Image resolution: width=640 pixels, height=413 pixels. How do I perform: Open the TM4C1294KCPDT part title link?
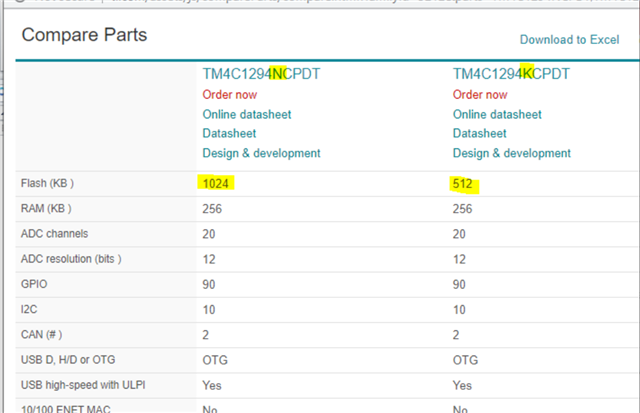point(511,74)
